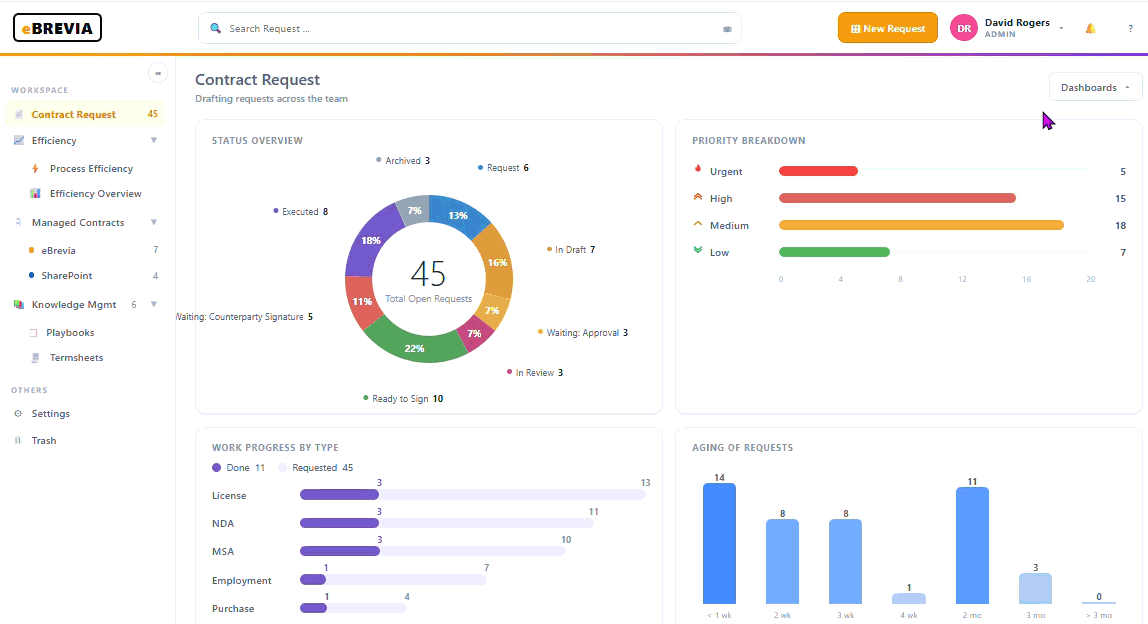This screenshot has width=1148, height=624.
Task: Click the Efficiency chart icon
Action: (19, 140)
